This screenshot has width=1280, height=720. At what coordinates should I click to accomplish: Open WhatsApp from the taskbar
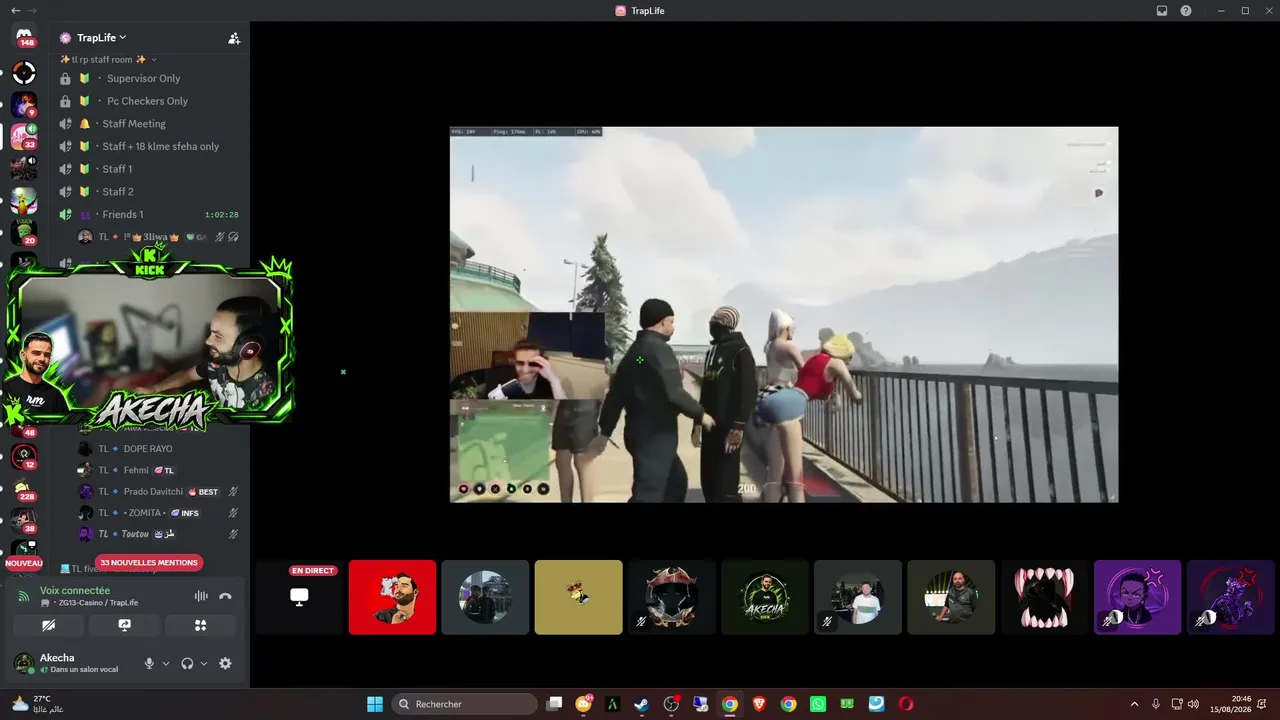pos(818,704)
